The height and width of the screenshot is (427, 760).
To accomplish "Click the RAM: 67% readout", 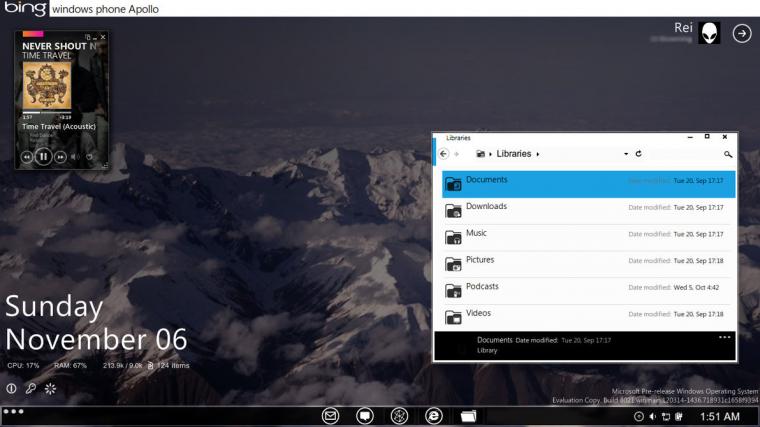I will (x=70, y=365).
